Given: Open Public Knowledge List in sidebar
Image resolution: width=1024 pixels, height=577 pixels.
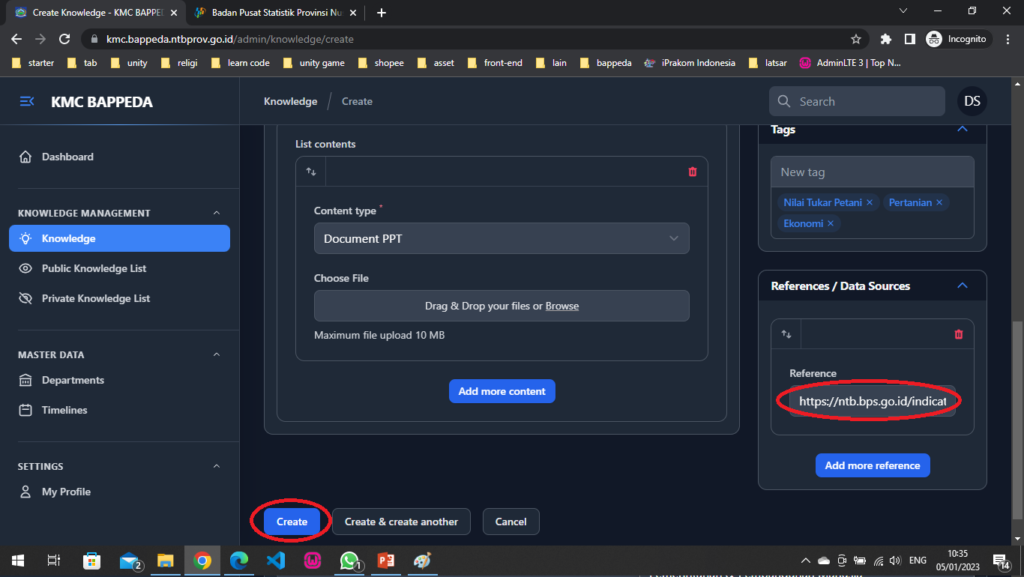Looking at the screenshot, I should 94,269.
